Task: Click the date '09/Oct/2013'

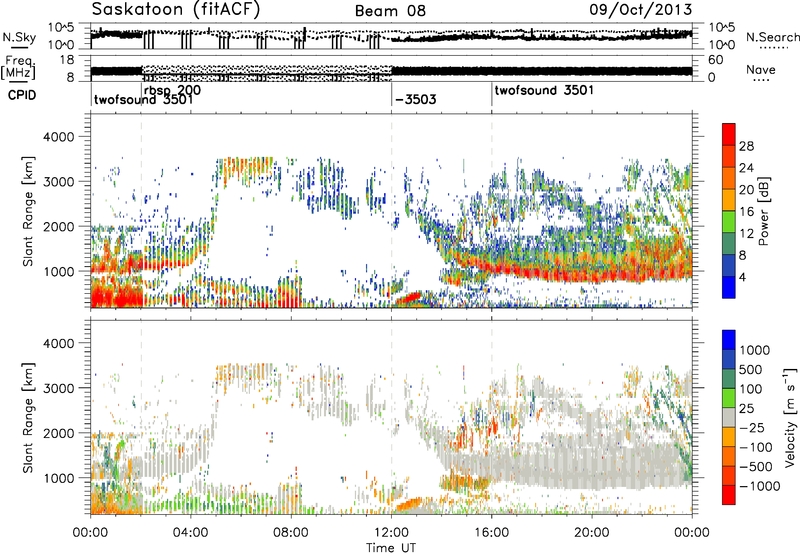Action: tap(641, 10)
